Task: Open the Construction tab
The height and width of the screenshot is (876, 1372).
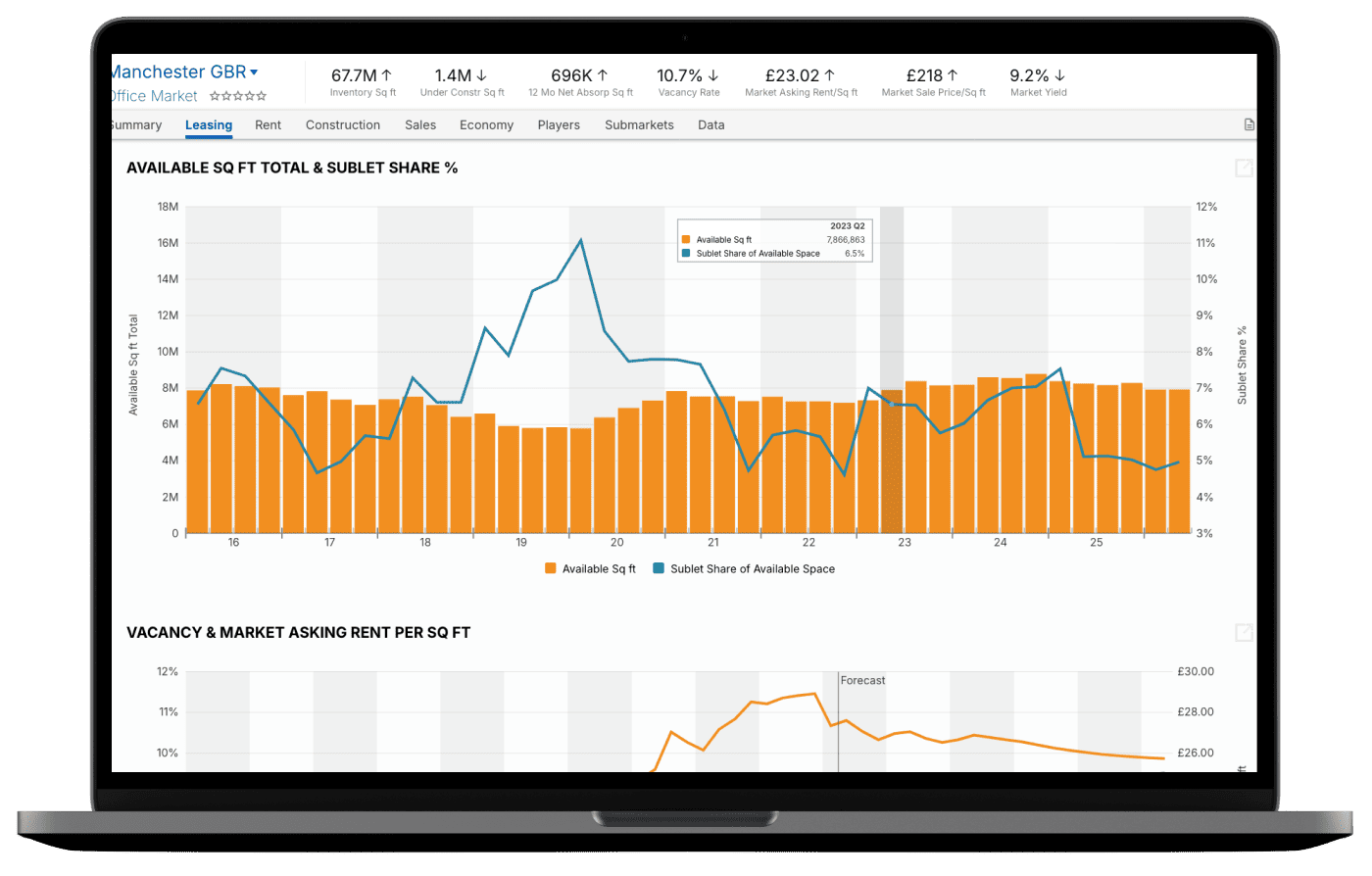Action: tap(342, 125)
